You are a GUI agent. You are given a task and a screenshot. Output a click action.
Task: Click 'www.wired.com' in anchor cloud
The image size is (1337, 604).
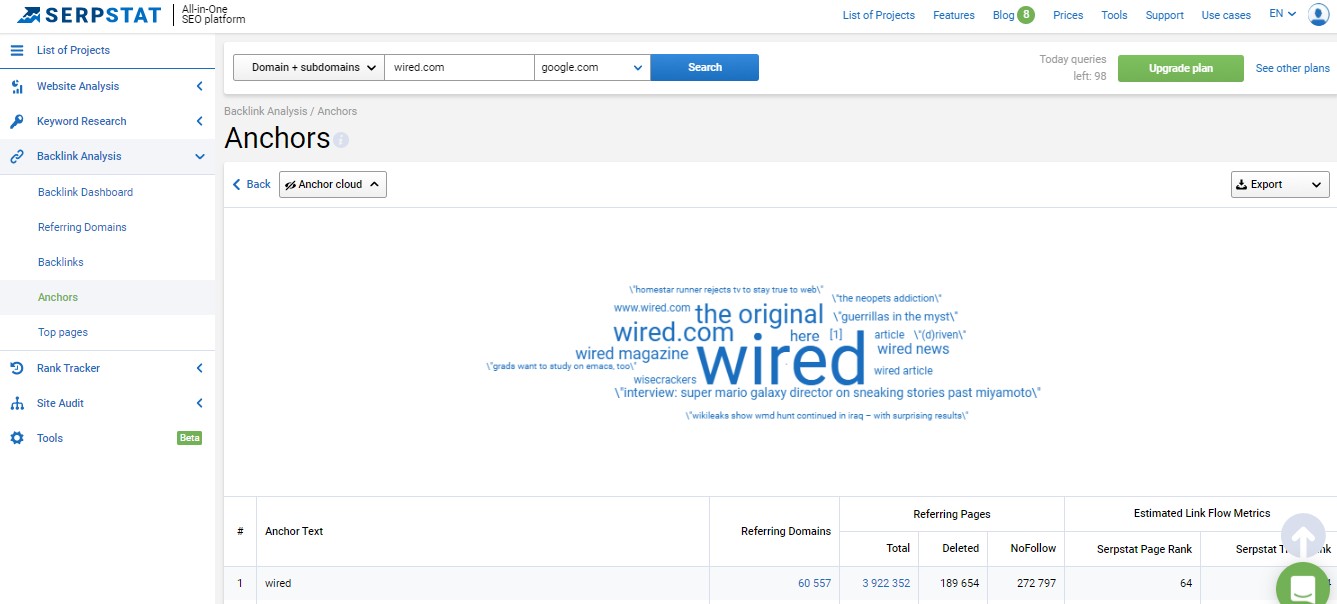652,308
